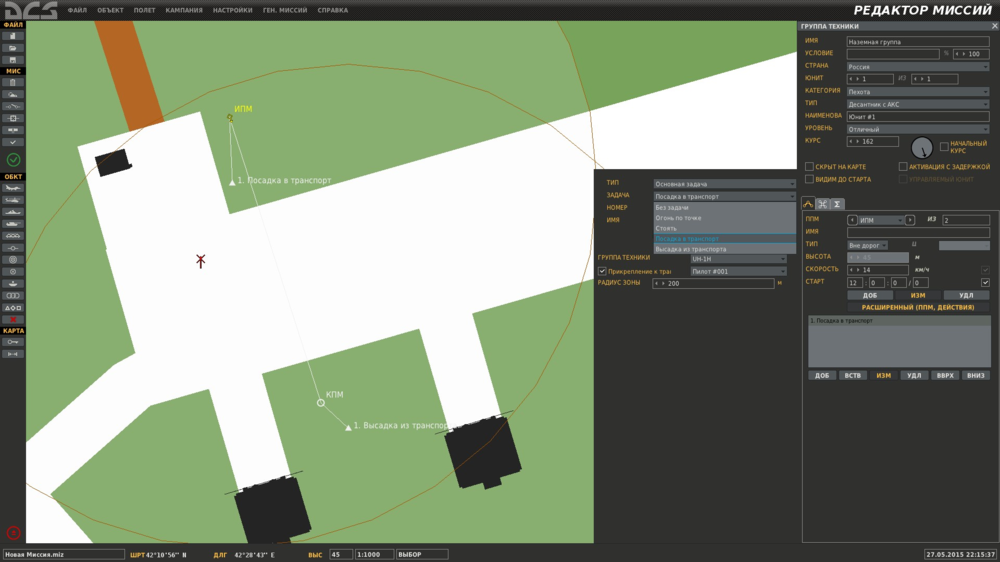Select 1. Посадка в транспорт list row

[x=899, y=321]
